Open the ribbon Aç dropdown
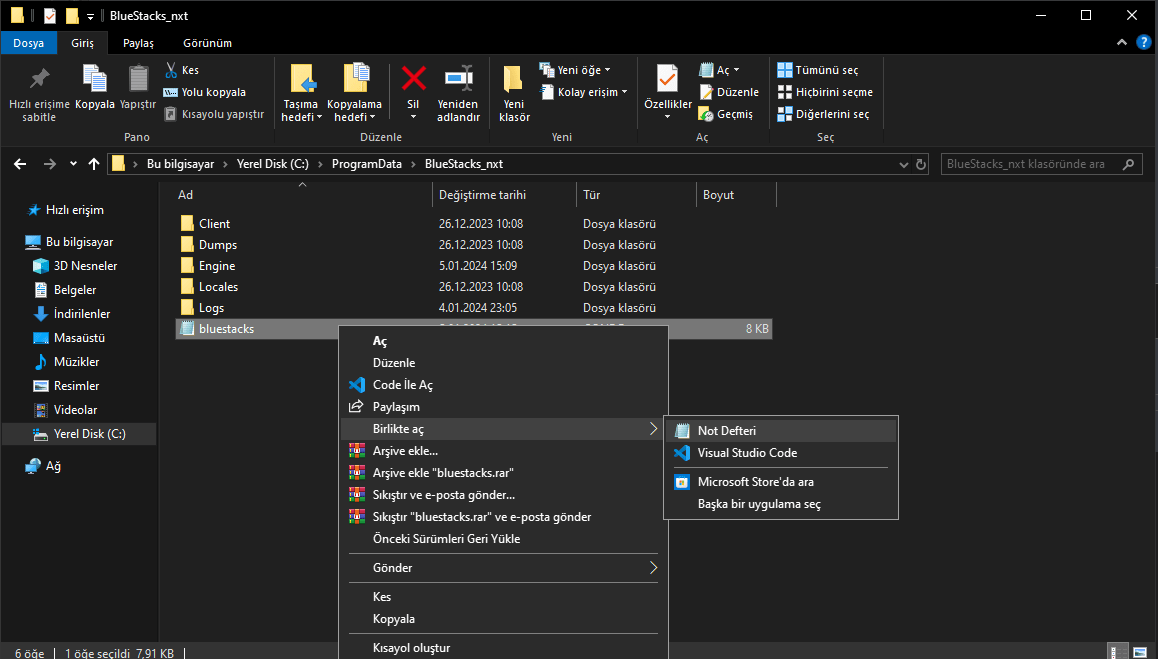Screen dimensions: 1158x659 coord(719,70)
